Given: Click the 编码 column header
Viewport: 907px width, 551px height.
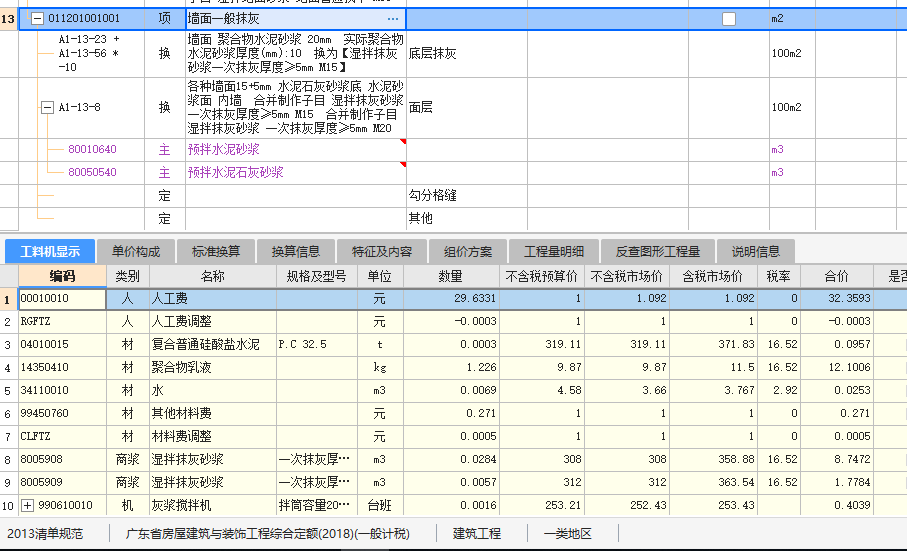Looking at the screenshot, I should (62, 276).
